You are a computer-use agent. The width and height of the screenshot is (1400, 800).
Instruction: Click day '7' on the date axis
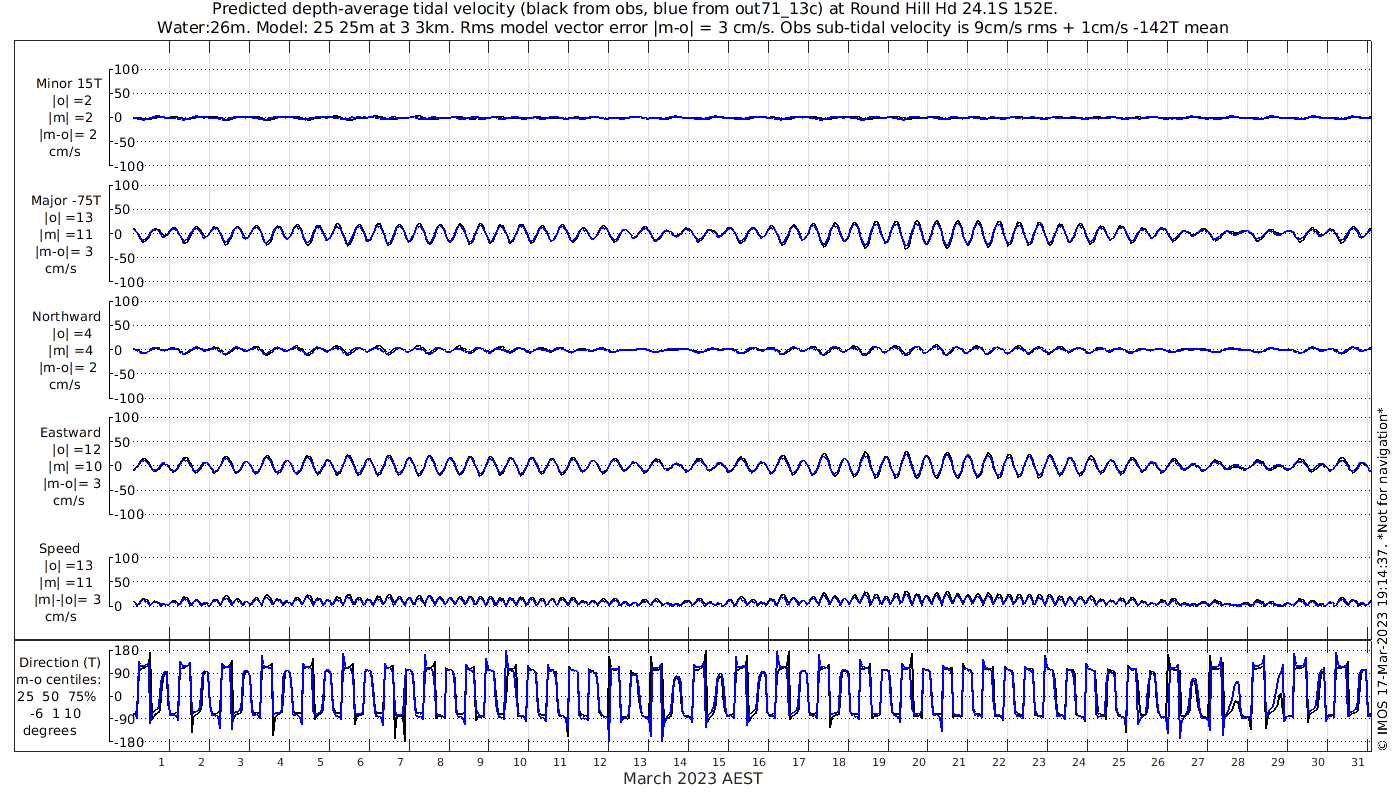[x=400, y=762]
